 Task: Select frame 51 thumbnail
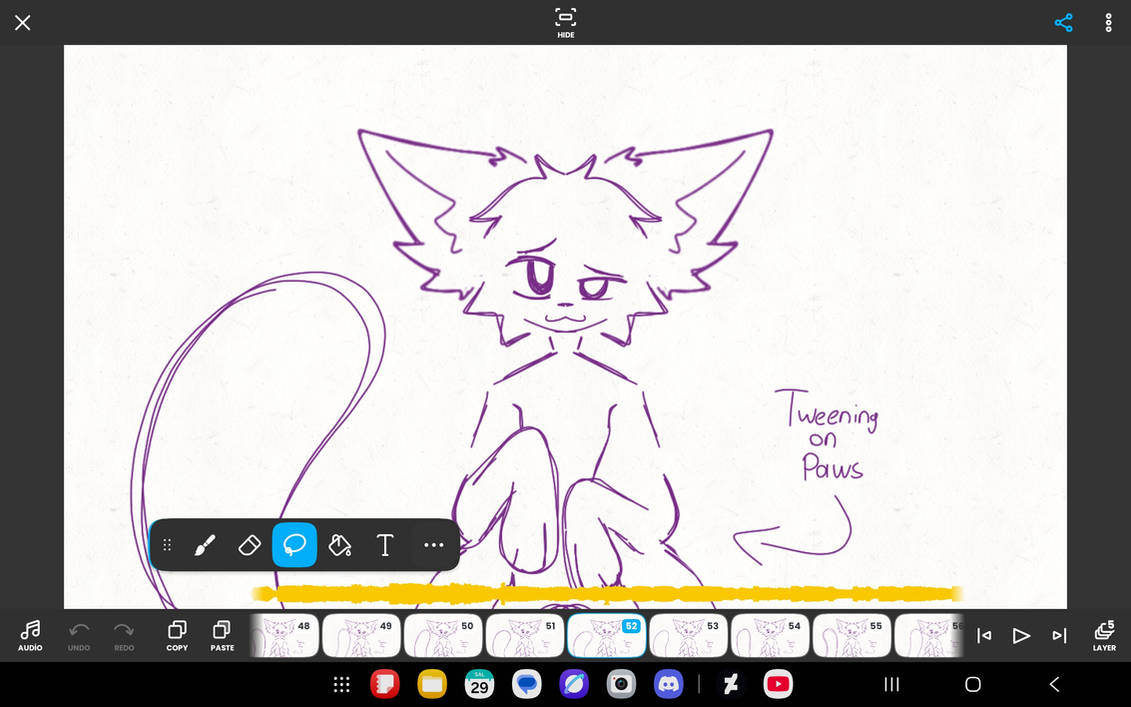(x=524, y=636)
